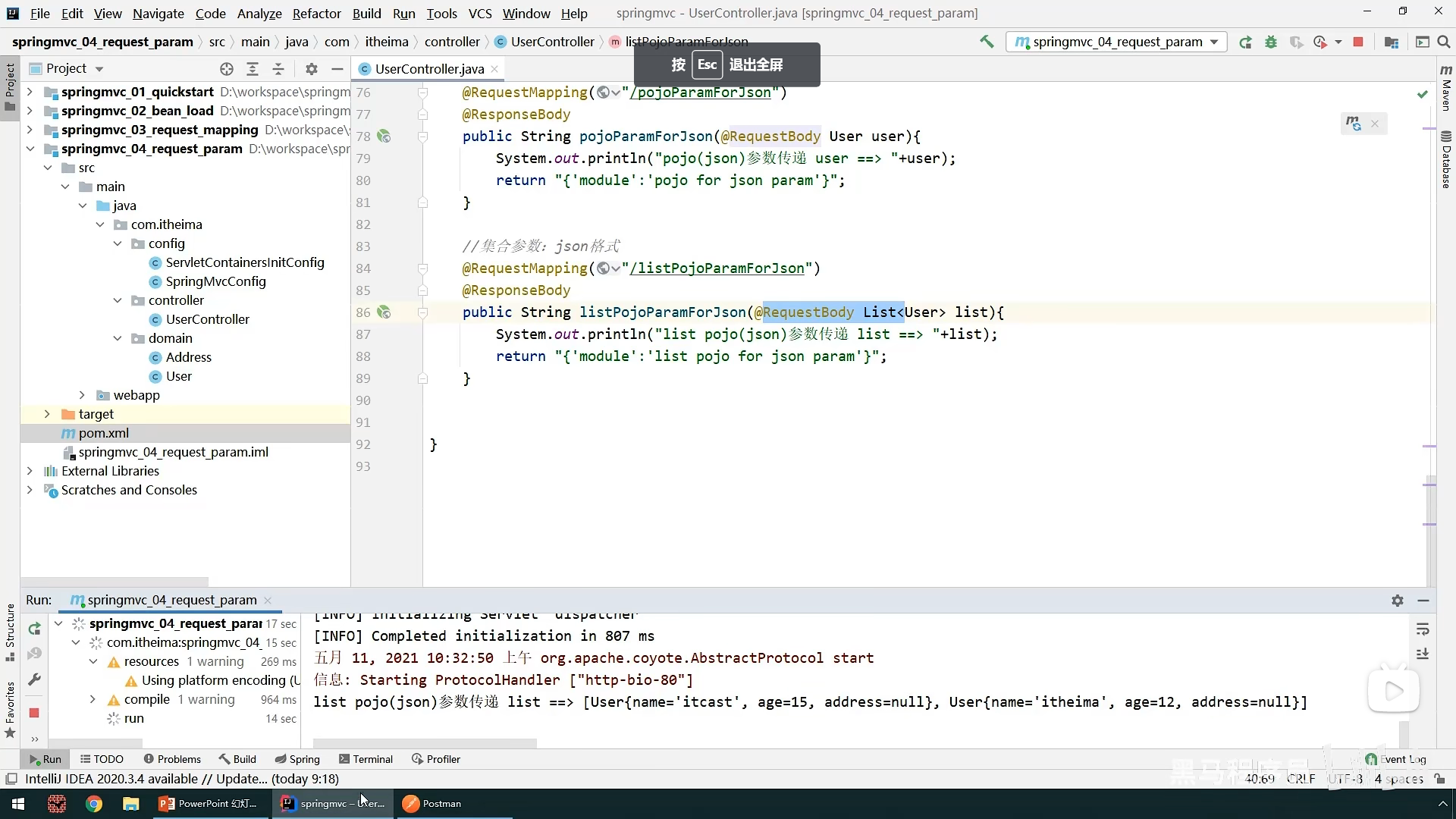The width and height of the screenshot is (1456, 819).
Task: Switch to the Terminal tool tab
Action: tap(366, 759)
